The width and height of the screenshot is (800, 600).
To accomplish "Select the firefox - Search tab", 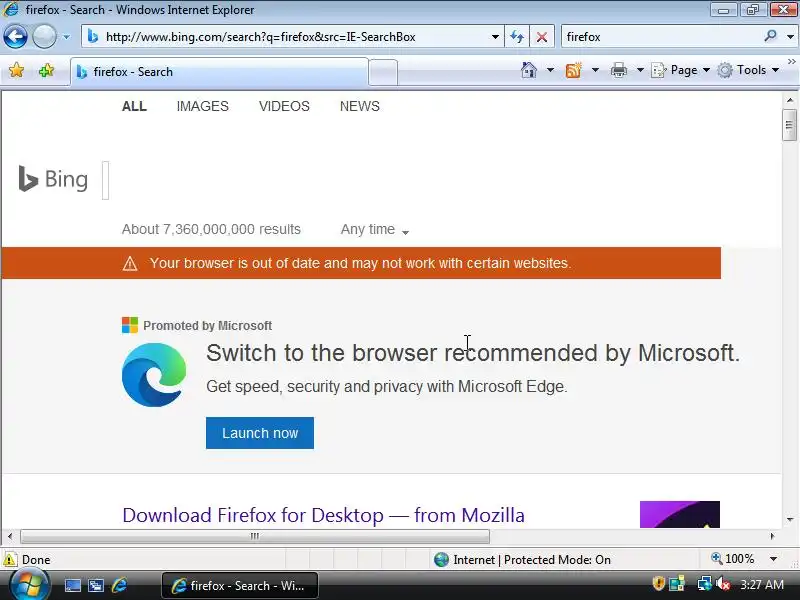I will tap(219, 72).
